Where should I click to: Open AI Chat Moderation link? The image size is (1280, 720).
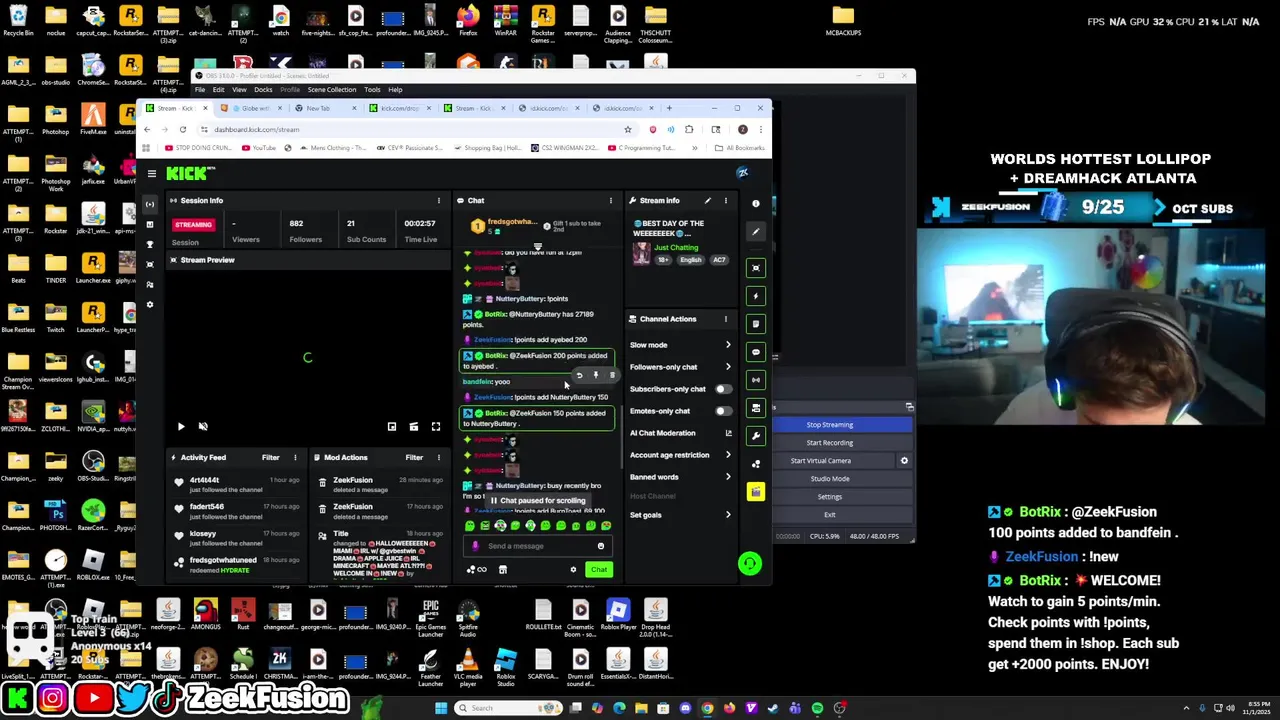click(x=680, y=433)
